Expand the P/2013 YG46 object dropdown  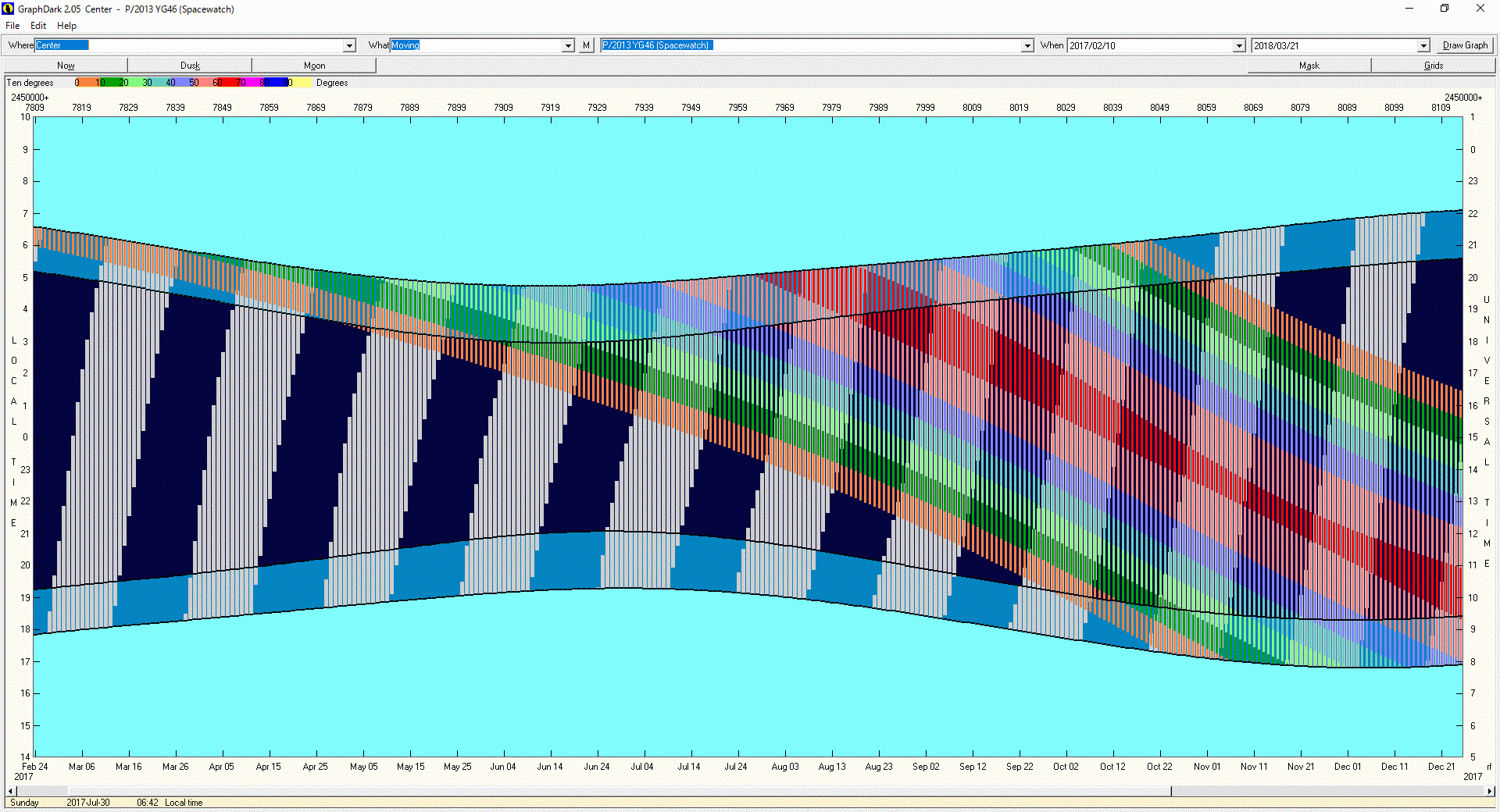click(x=1027, y=46)
